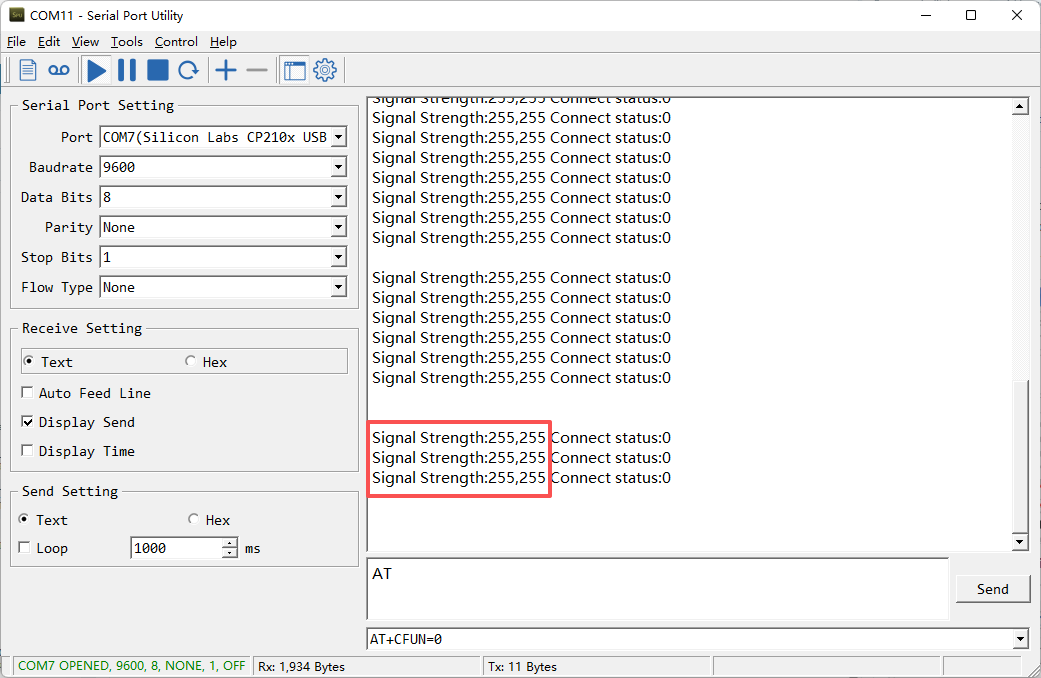Open the Edit menu
The width and height of the screenshot is (1041, 678).
[49, 42]
